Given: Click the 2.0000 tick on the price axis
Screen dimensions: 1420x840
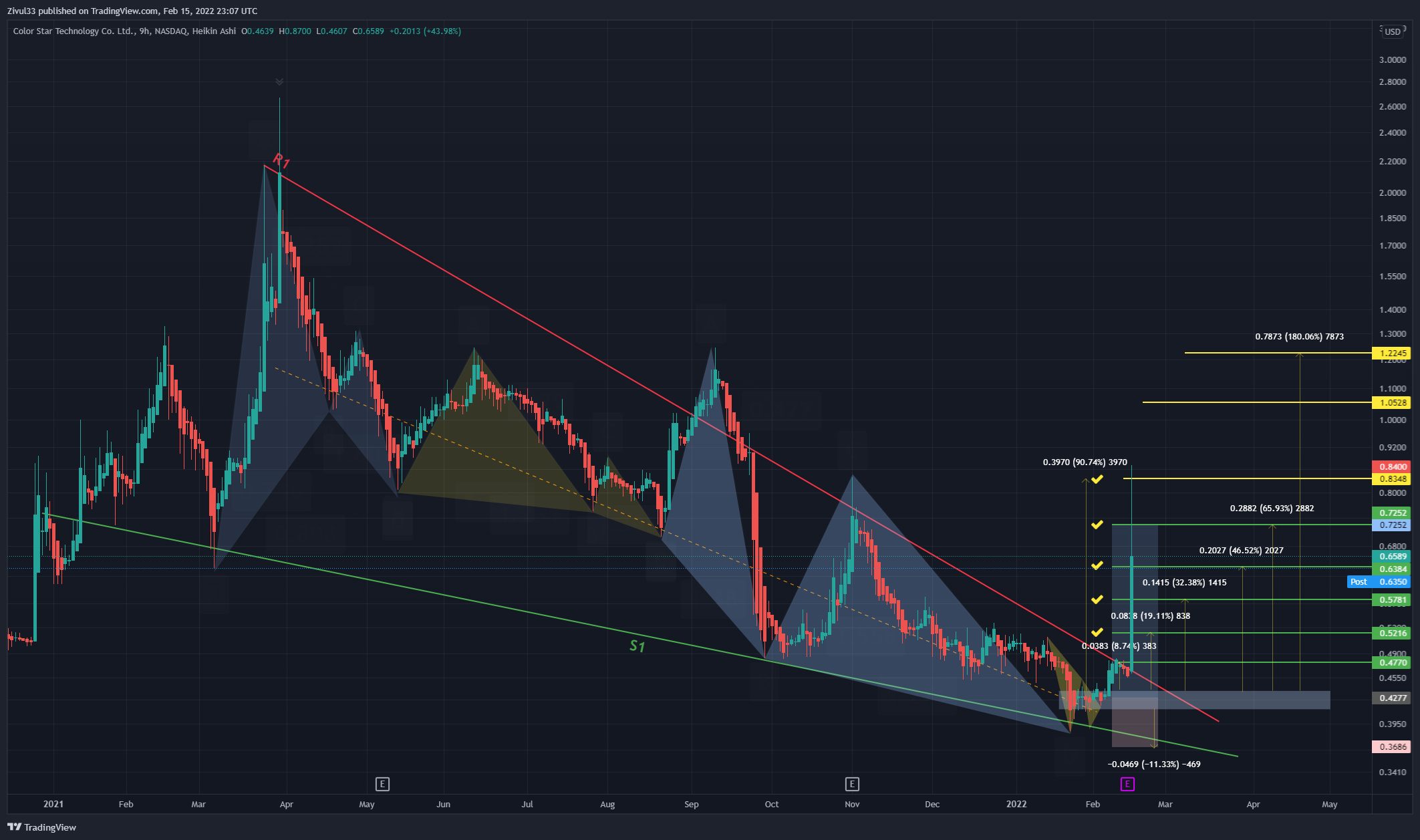Looking at the screenshot, I should tap(1393, 192).
